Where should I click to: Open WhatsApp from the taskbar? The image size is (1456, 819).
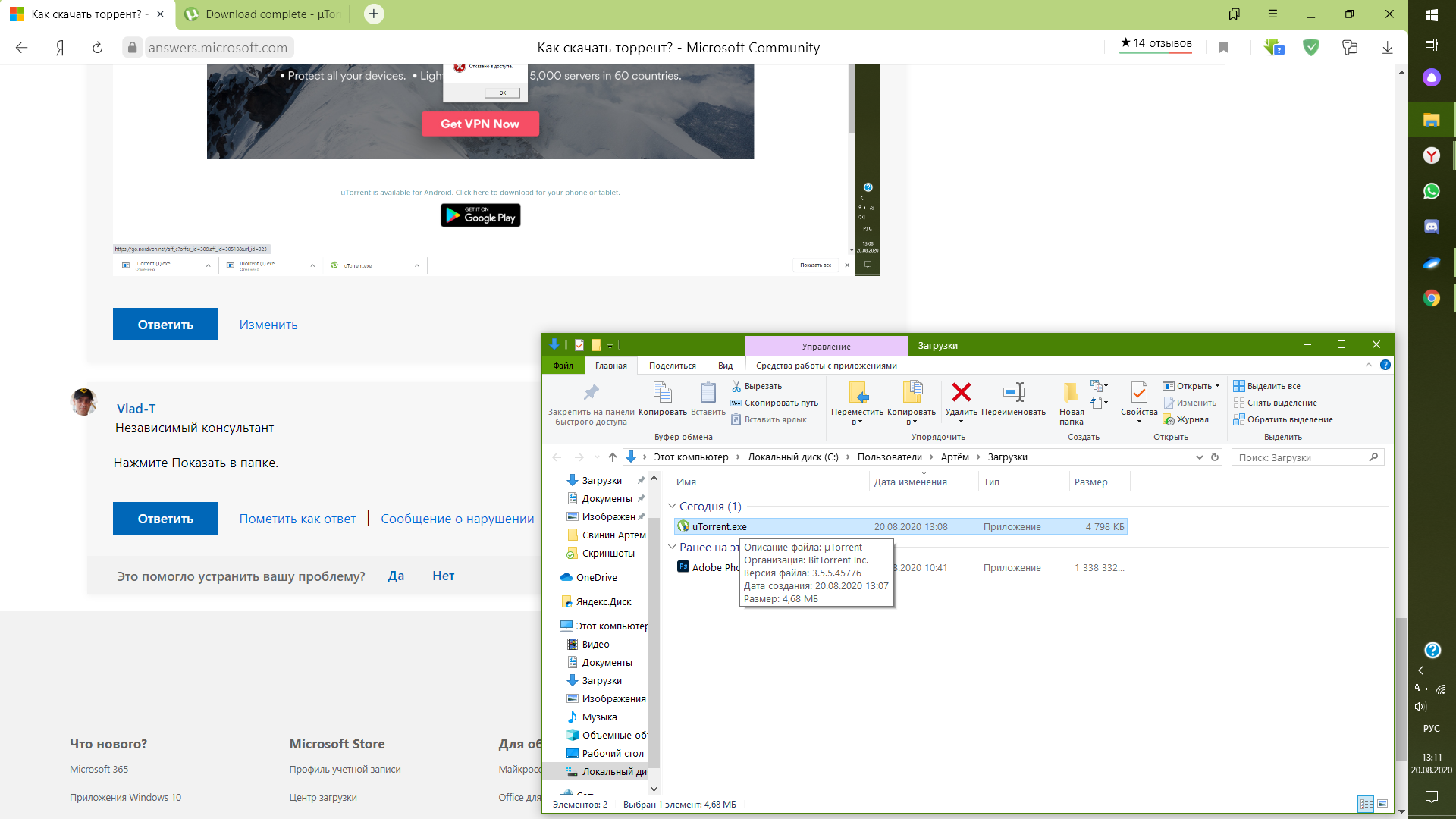point(1431,191)
